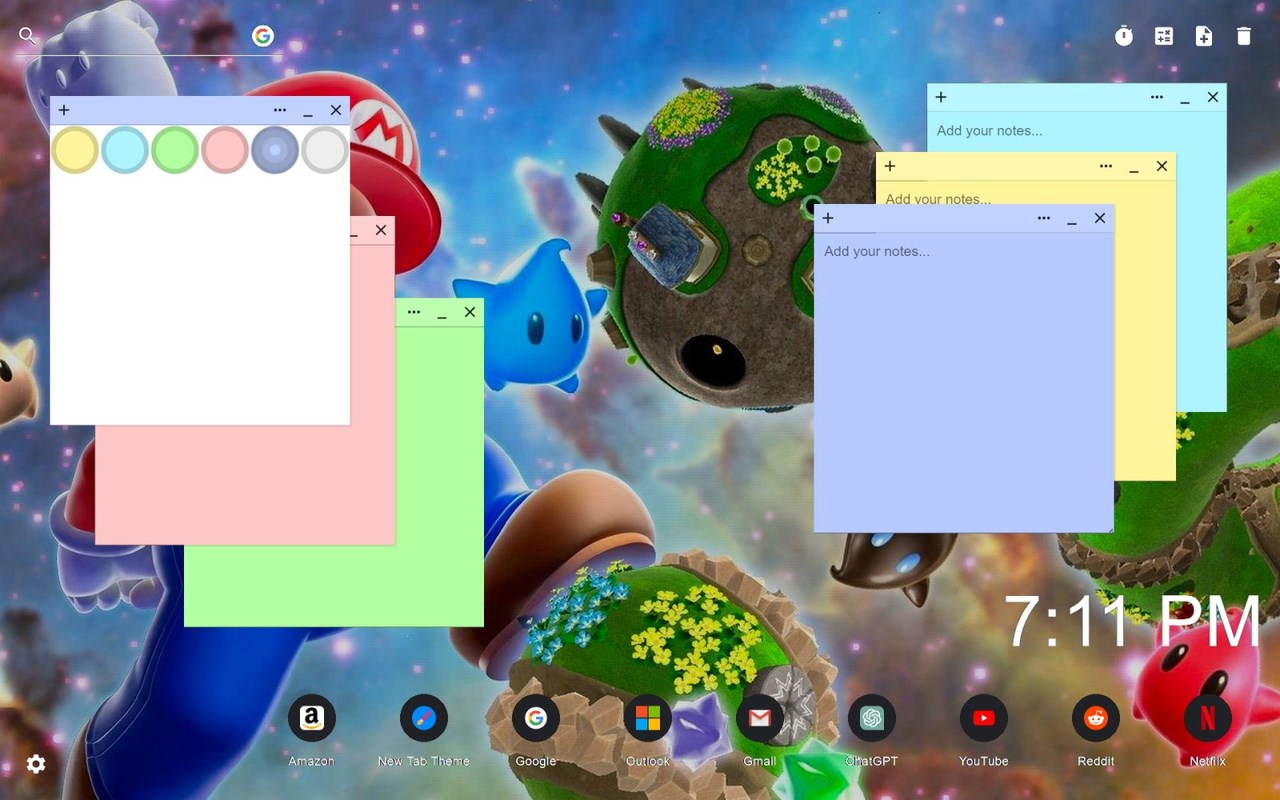Open the ChatGPT shortcut
The width and height of the screenshot is (1280, 800).
[872, 718]
